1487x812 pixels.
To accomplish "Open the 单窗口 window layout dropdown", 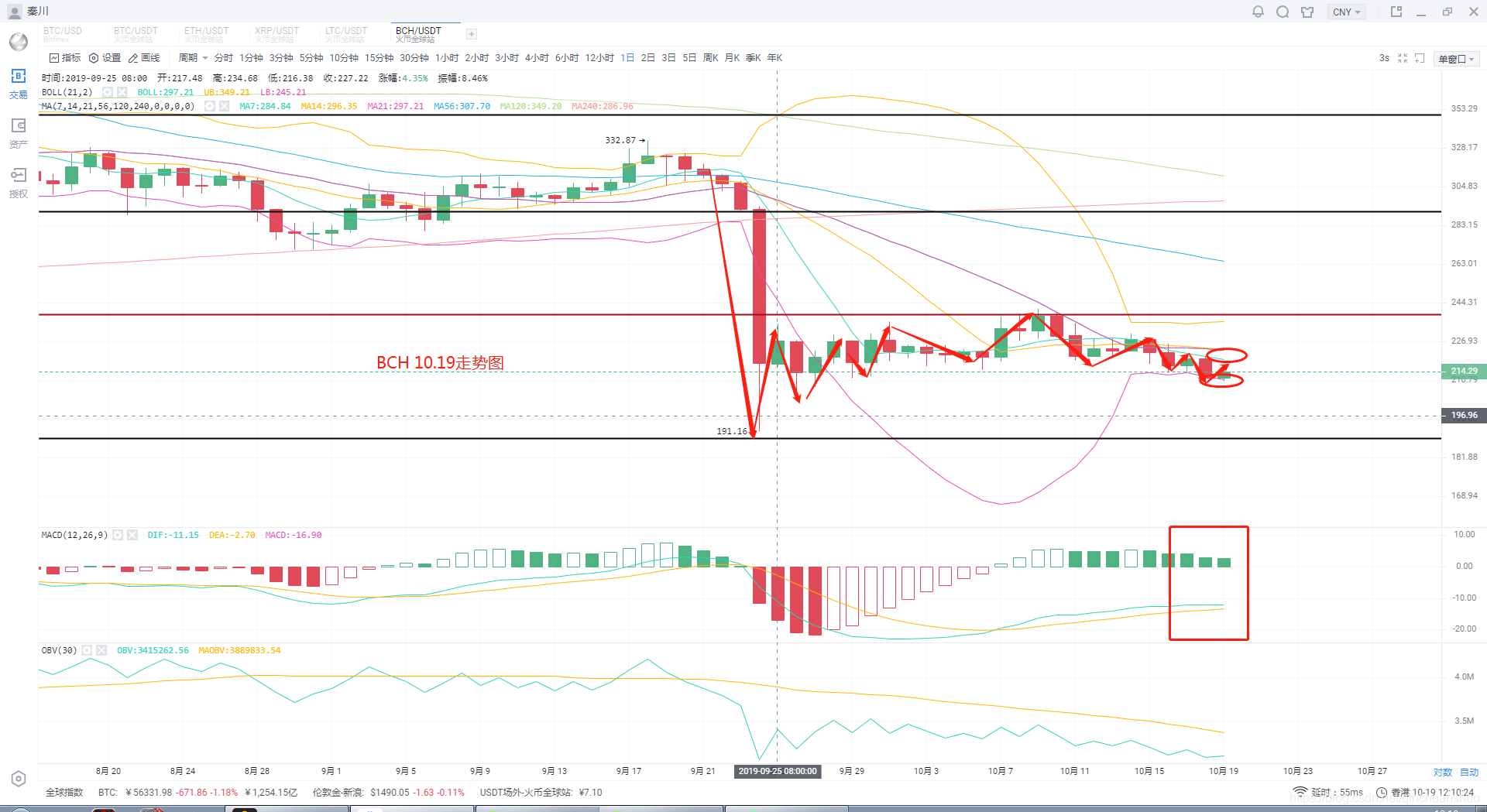I will tap(1457, 59).
